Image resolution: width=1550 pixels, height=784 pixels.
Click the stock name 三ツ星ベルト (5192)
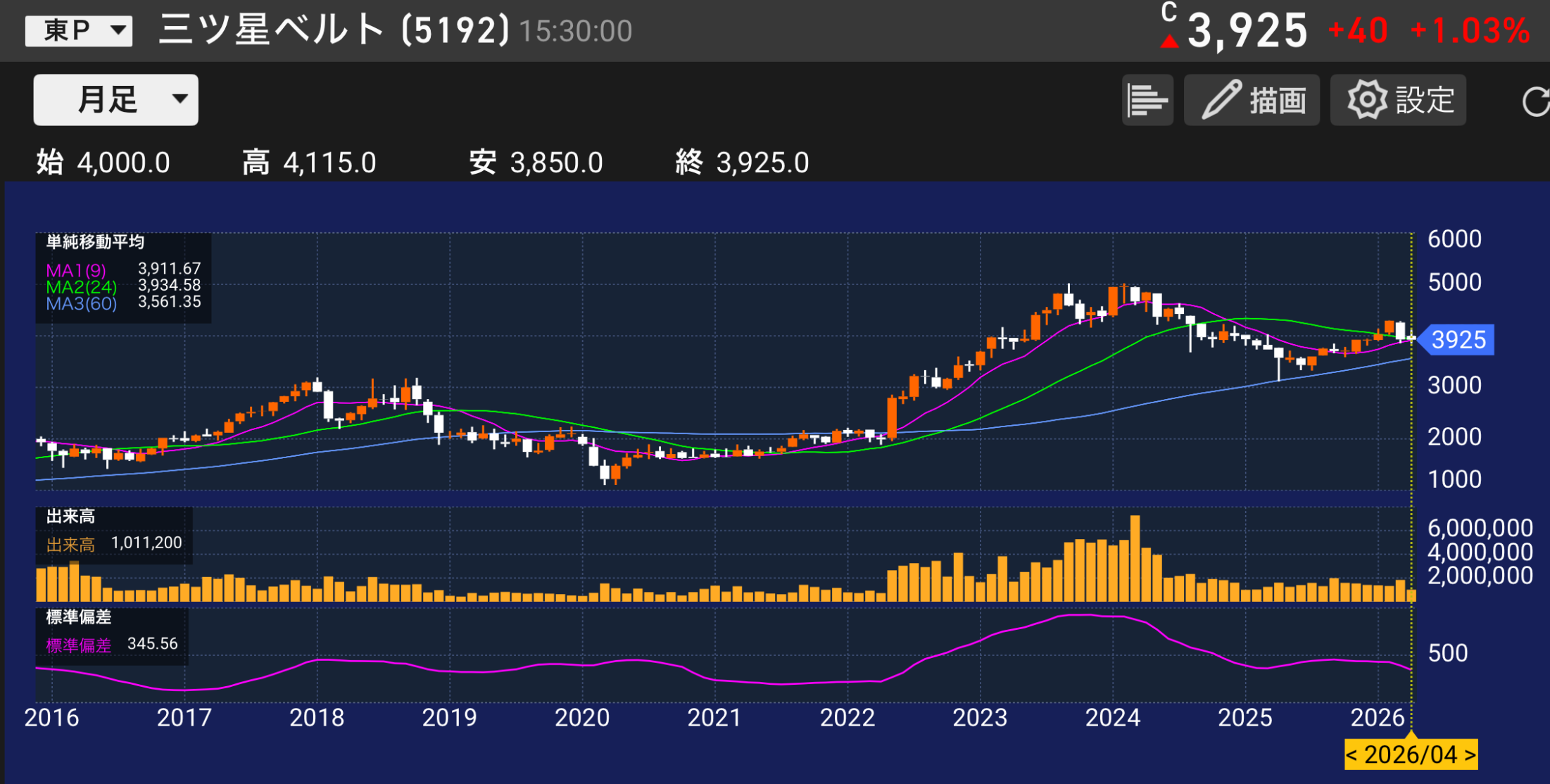pos(334,30)
